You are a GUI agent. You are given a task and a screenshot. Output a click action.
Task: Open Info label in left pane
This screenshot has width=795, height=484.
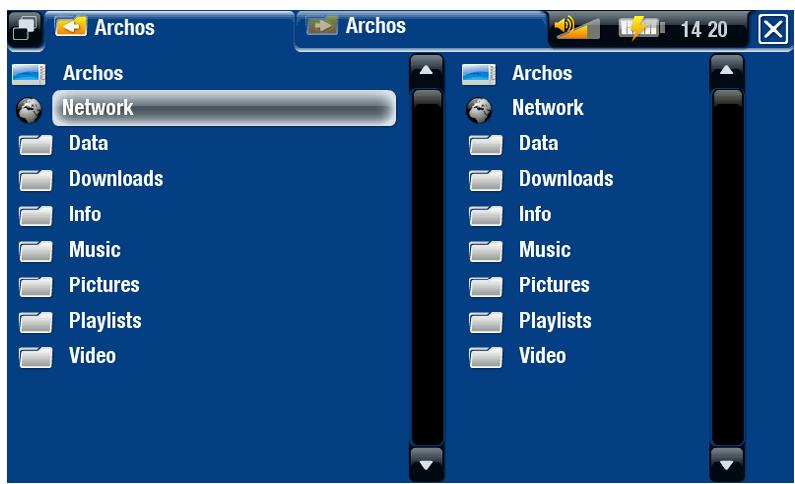point(85,214)
